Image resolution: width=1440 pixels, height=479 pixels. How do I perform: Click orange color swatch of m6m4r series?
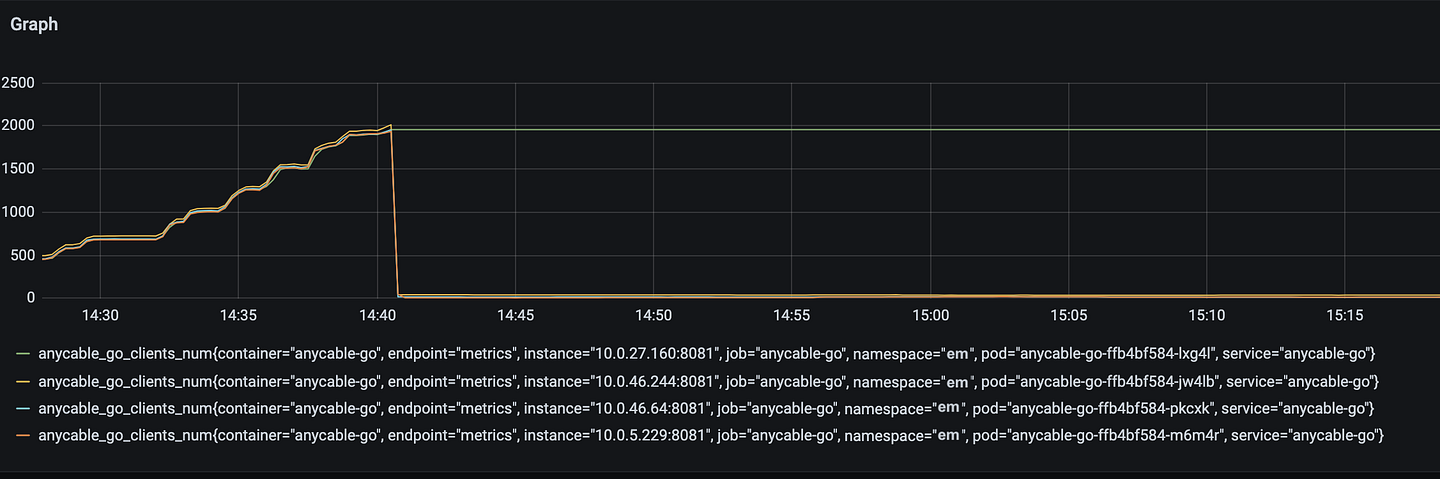23,436
